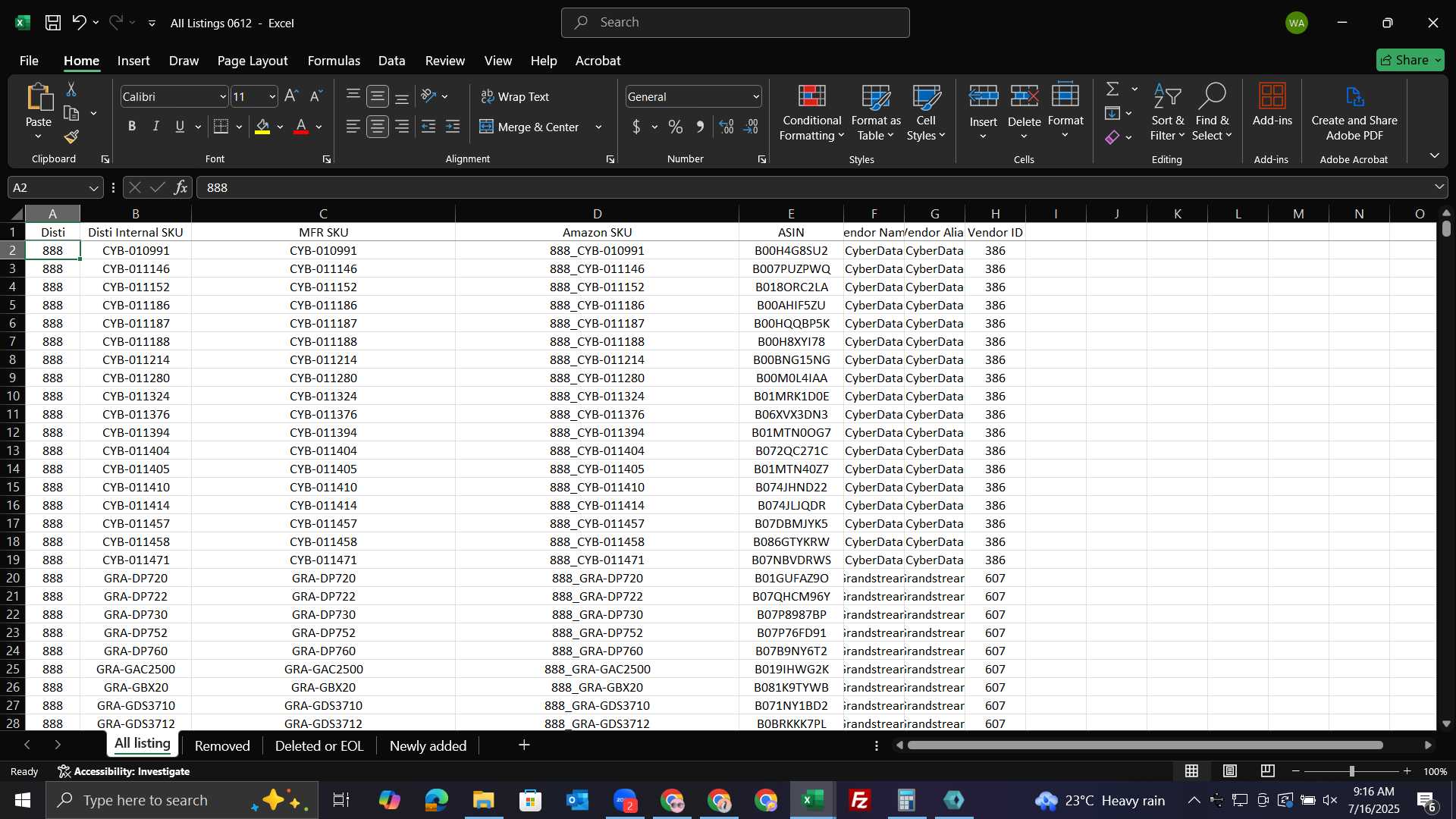Click the Save icon in title bar

click(52, 23)
